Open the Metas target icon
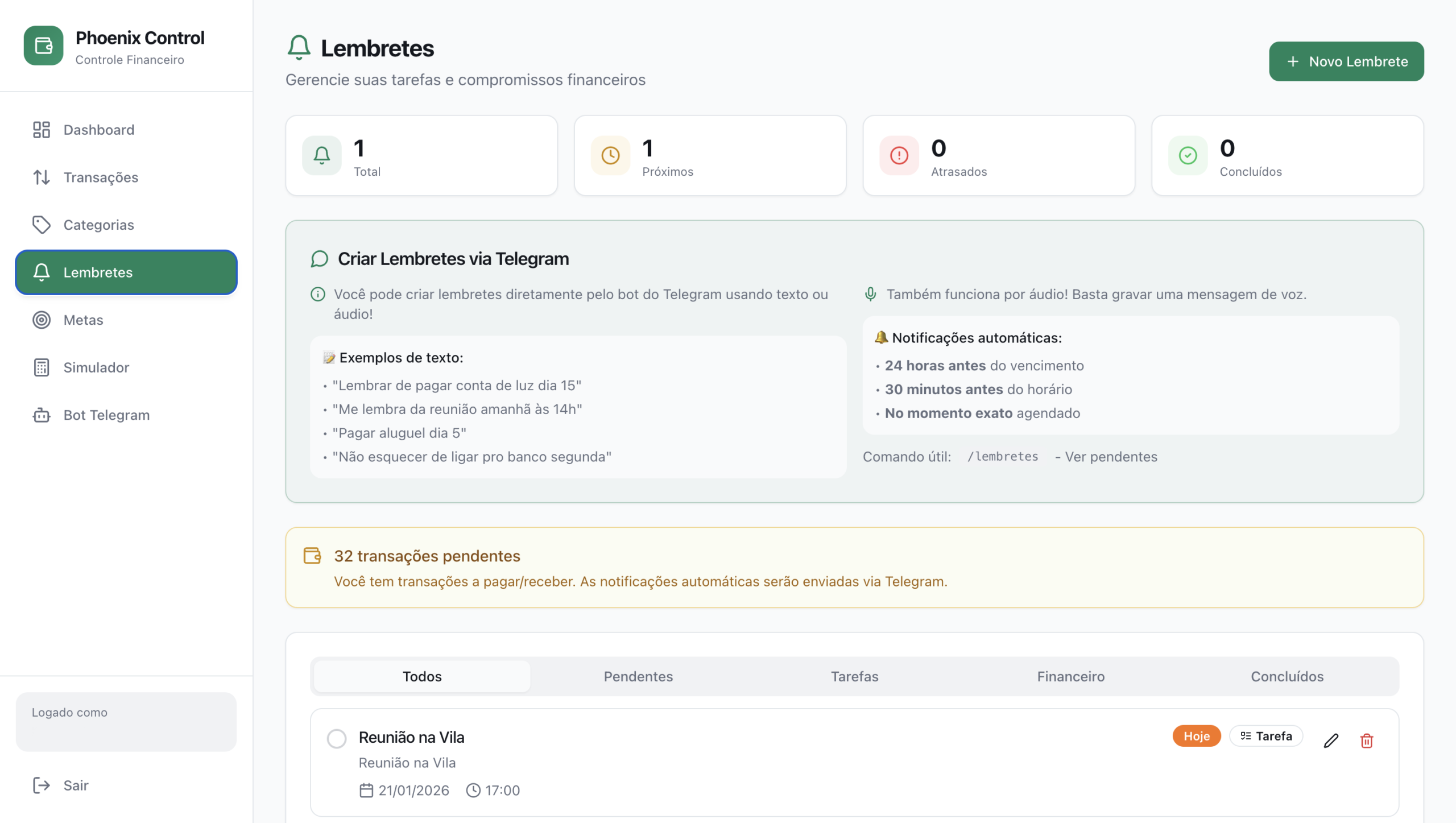 click(x=42, y=320)
